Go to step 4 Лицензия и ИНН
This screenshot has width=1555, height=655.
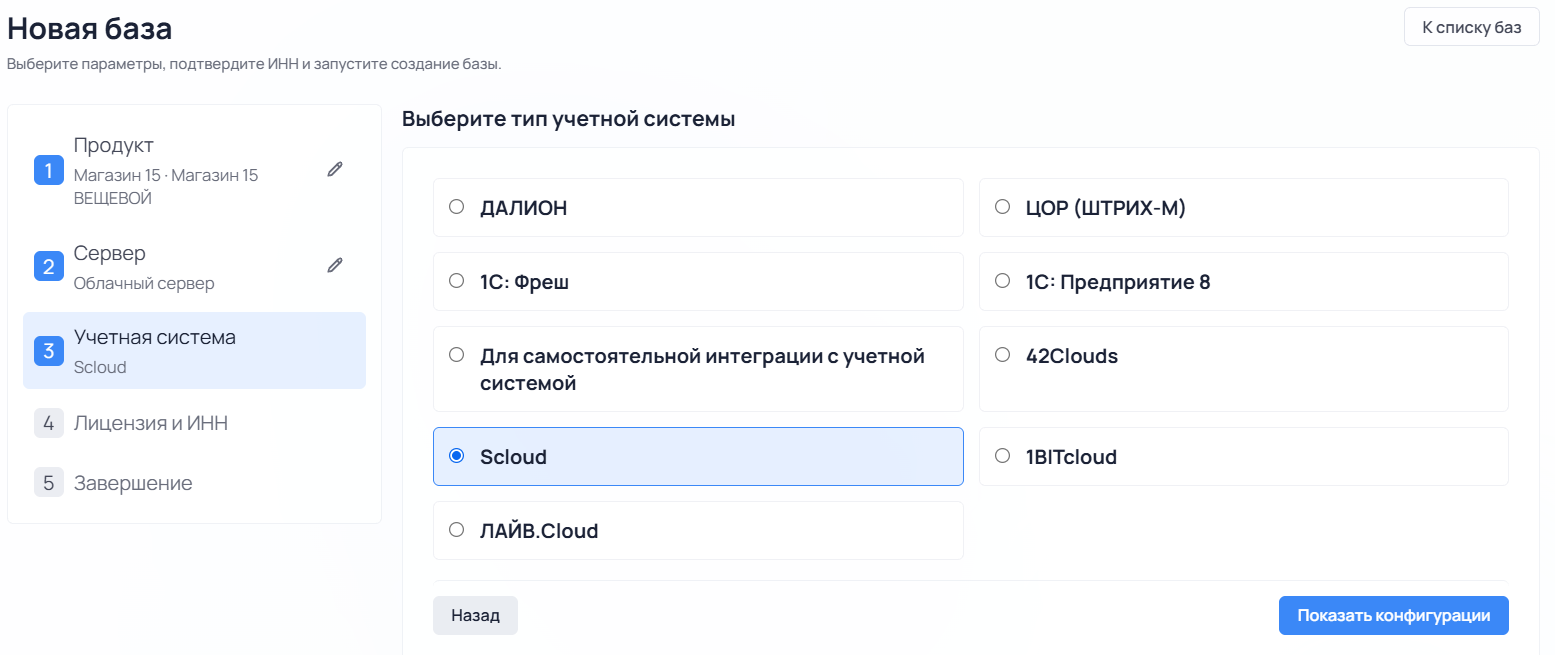point(194,423)
